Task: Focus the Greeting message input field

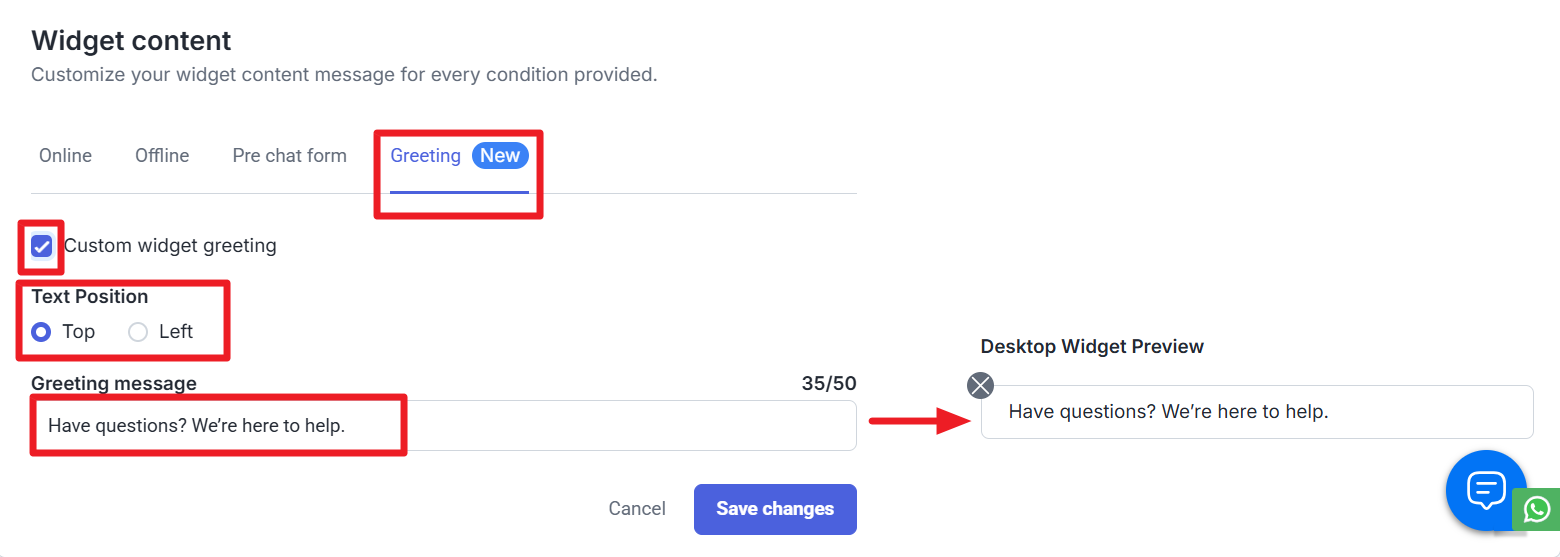Action: 600,426
